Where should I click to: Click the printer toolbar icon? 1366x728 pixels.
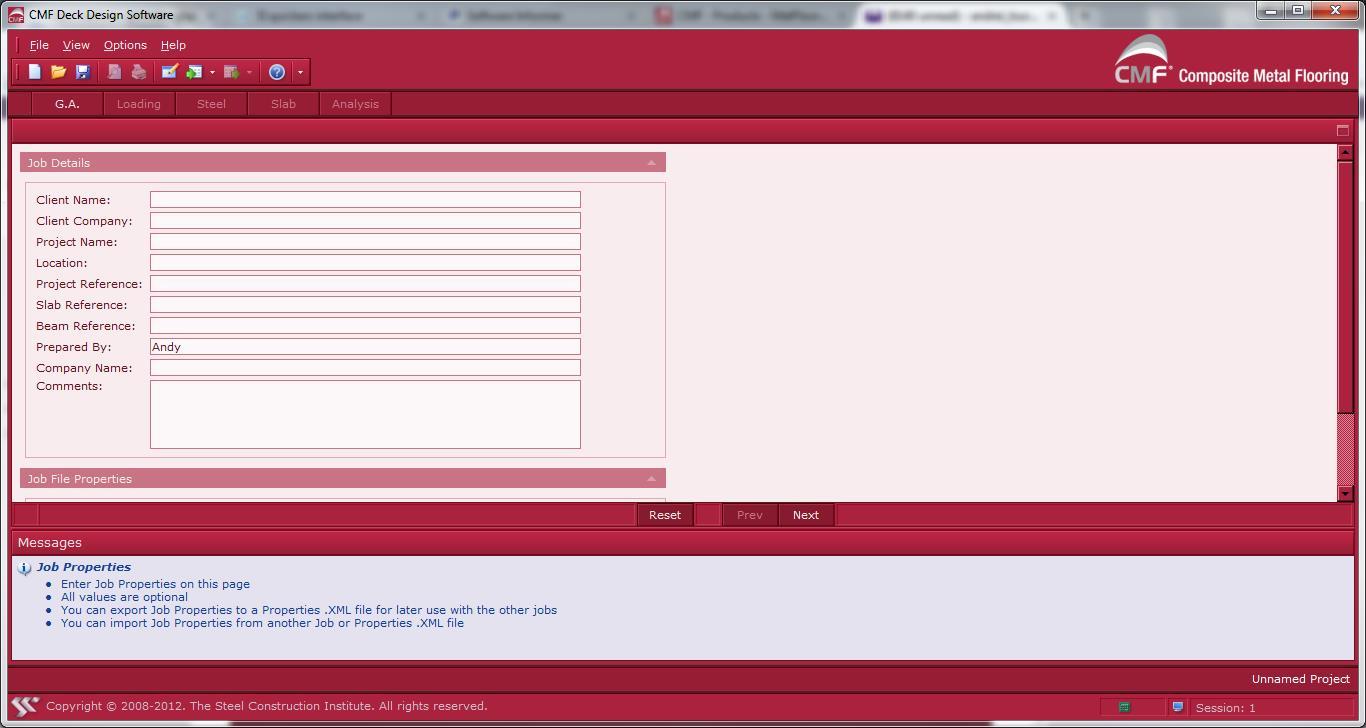[138, 72]
